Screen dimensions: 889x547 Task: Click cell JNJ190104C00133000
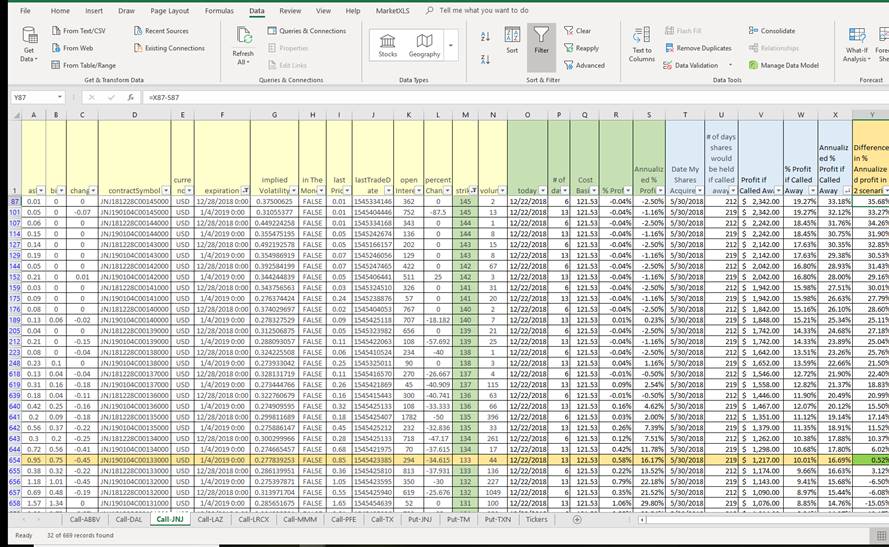(134, 460)
